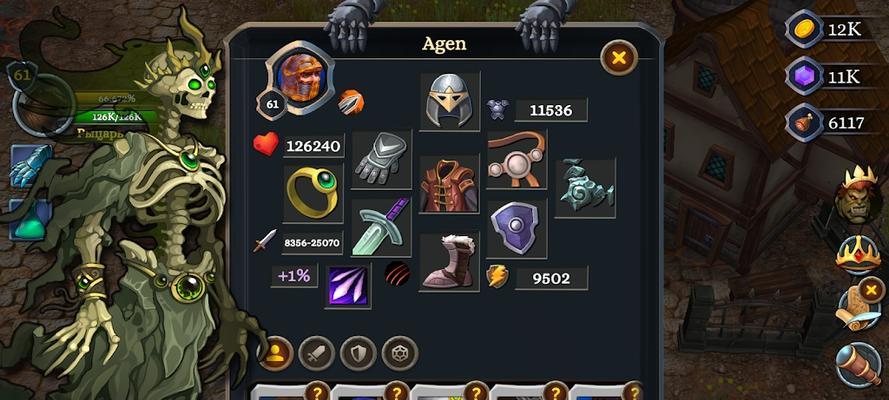Viewport: 889px width, 400px height.
Task: Open the shield defense tab
Action: tap(358, 354)
